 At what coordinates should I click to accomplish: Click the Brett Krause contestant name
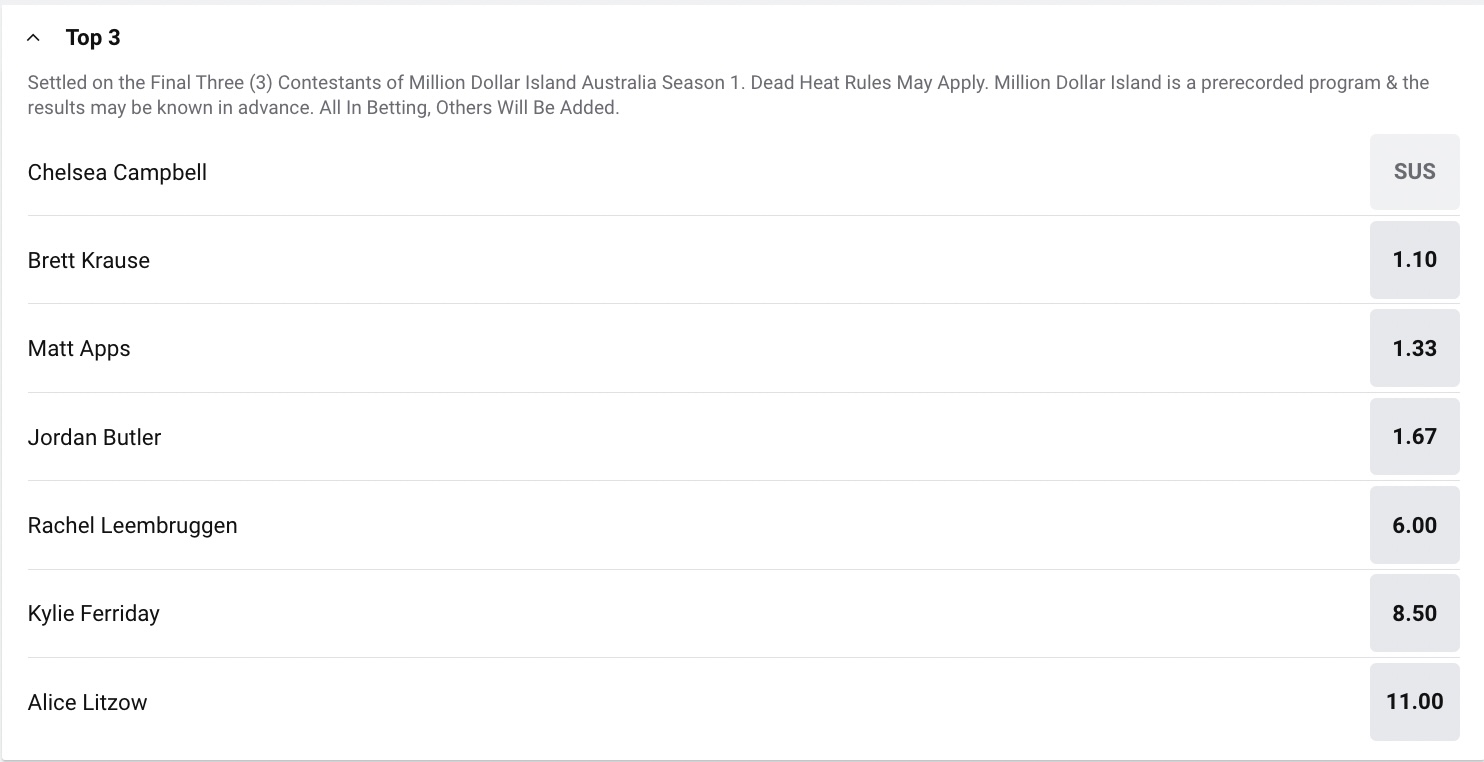tap(89, 260)
